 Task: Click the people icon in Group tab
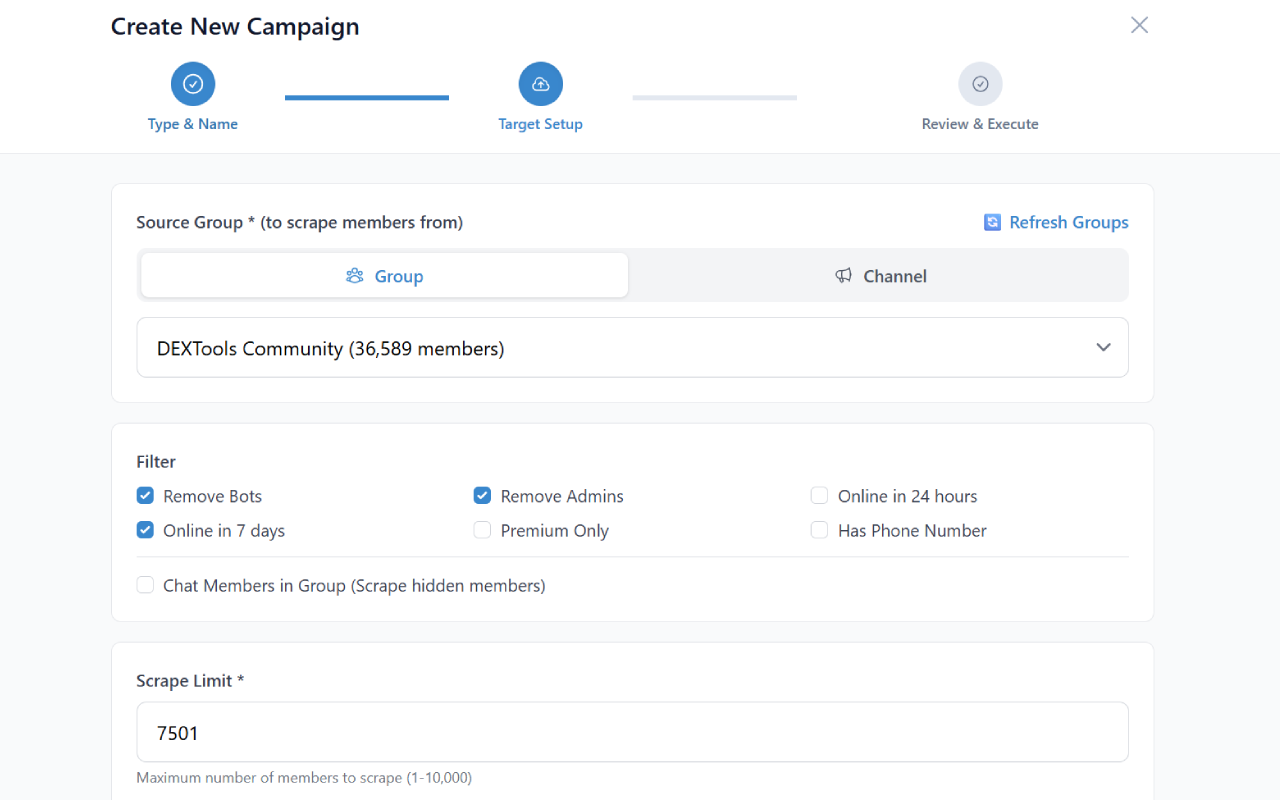(354, 276)
